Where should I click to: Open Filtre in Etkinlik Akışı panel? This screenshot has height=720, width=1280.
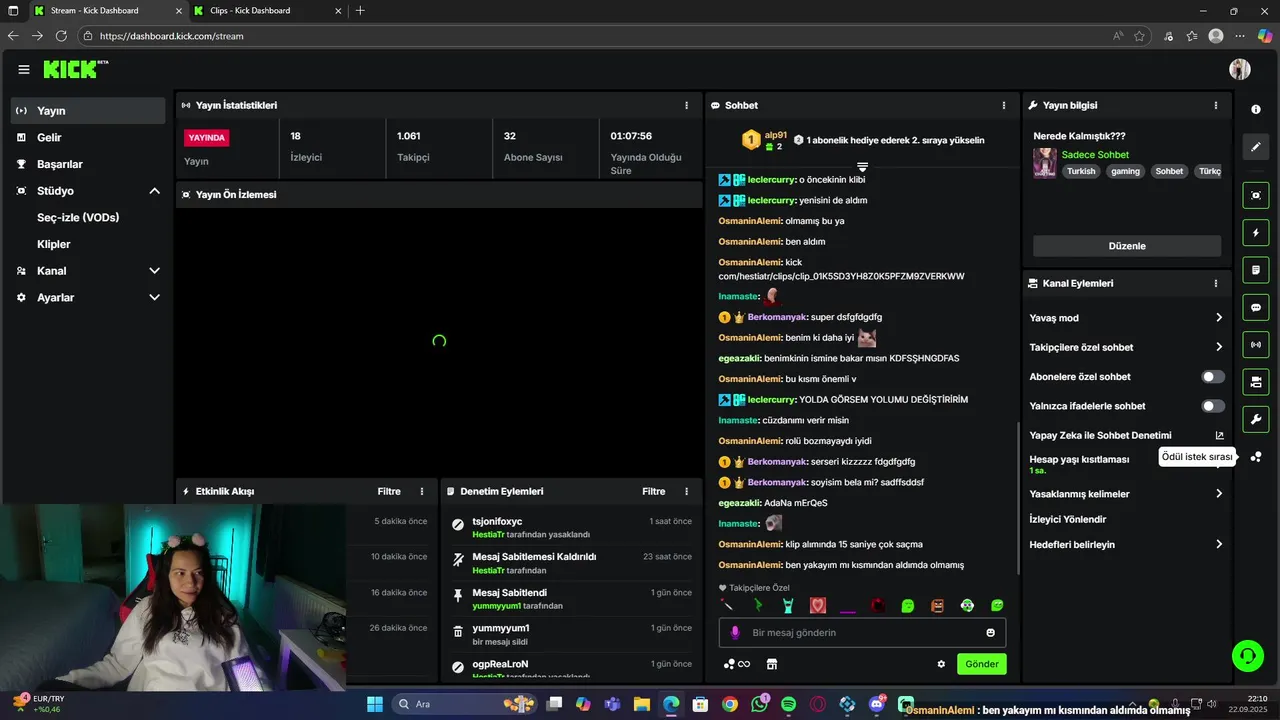(x=389, y=492)
